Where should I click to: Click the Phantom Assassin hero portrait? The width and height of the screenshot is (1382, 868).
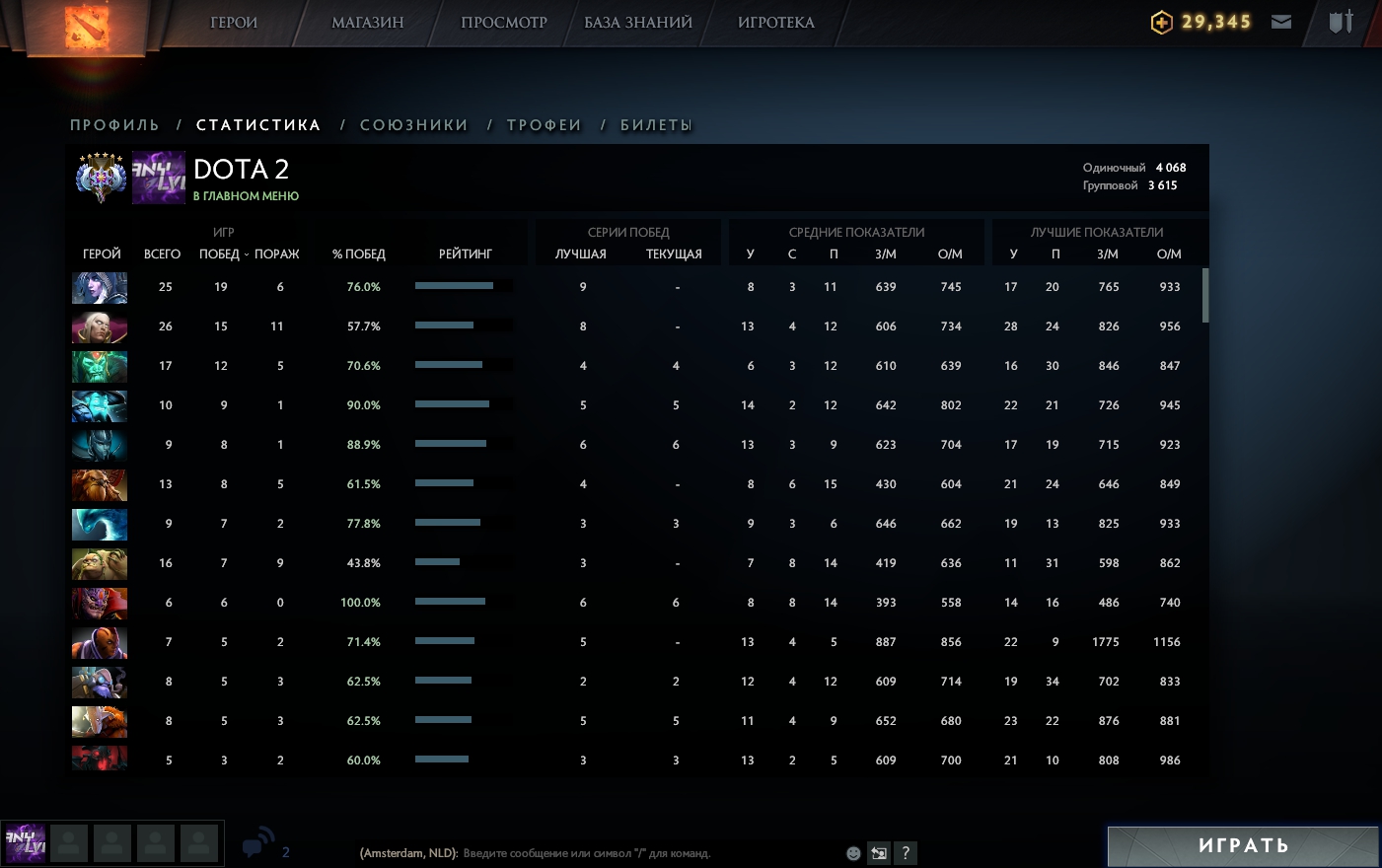[x=100, y=445]
